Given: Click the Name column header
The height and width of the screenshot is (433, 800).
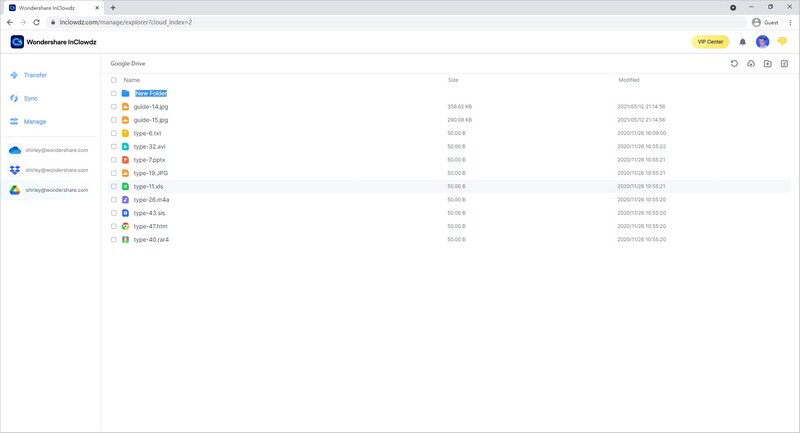Looking at the screenshot, I should point(132,80).
